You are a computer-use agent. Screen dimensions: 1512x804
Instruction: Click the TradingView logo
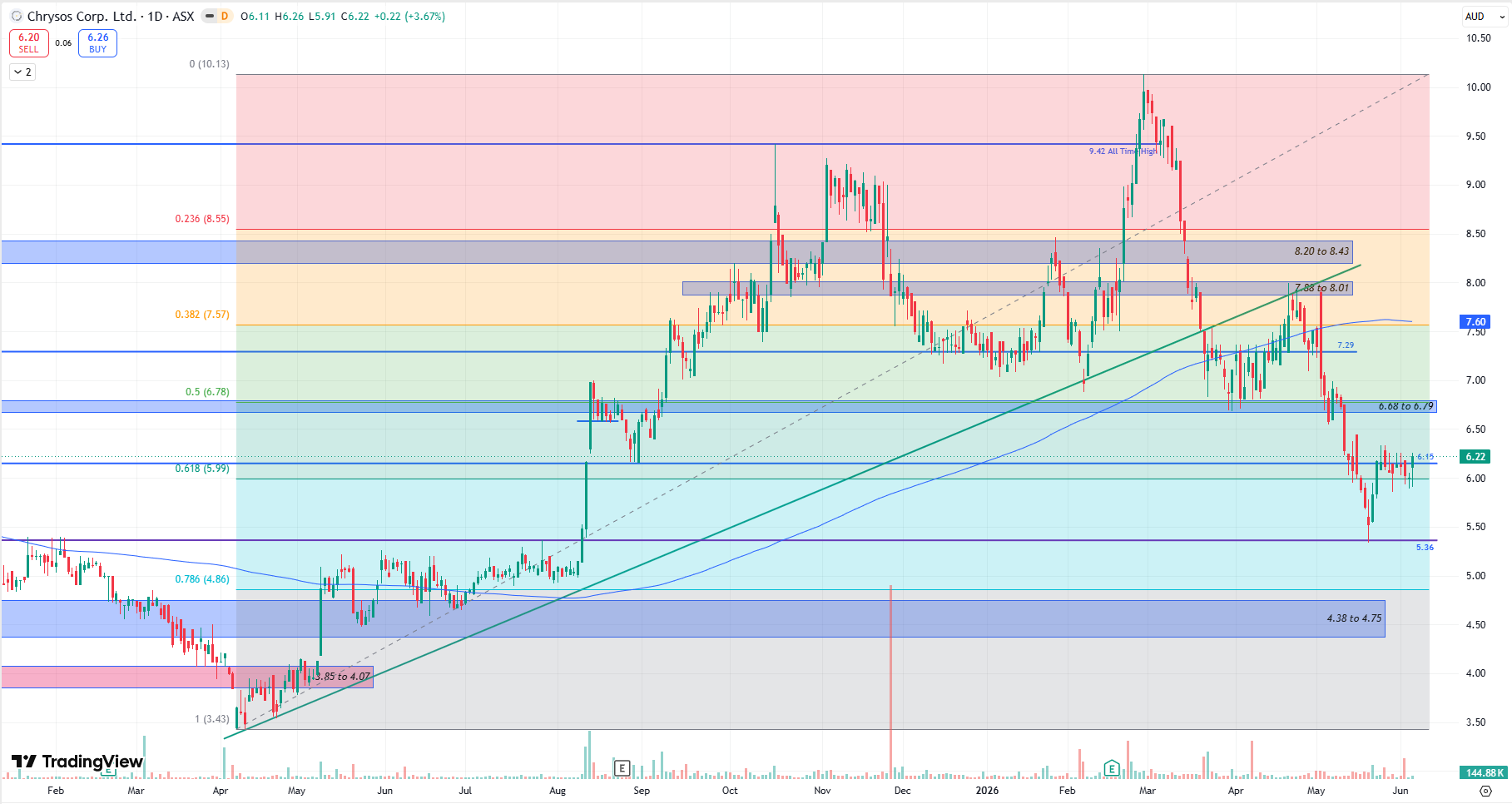pos(77,762)
